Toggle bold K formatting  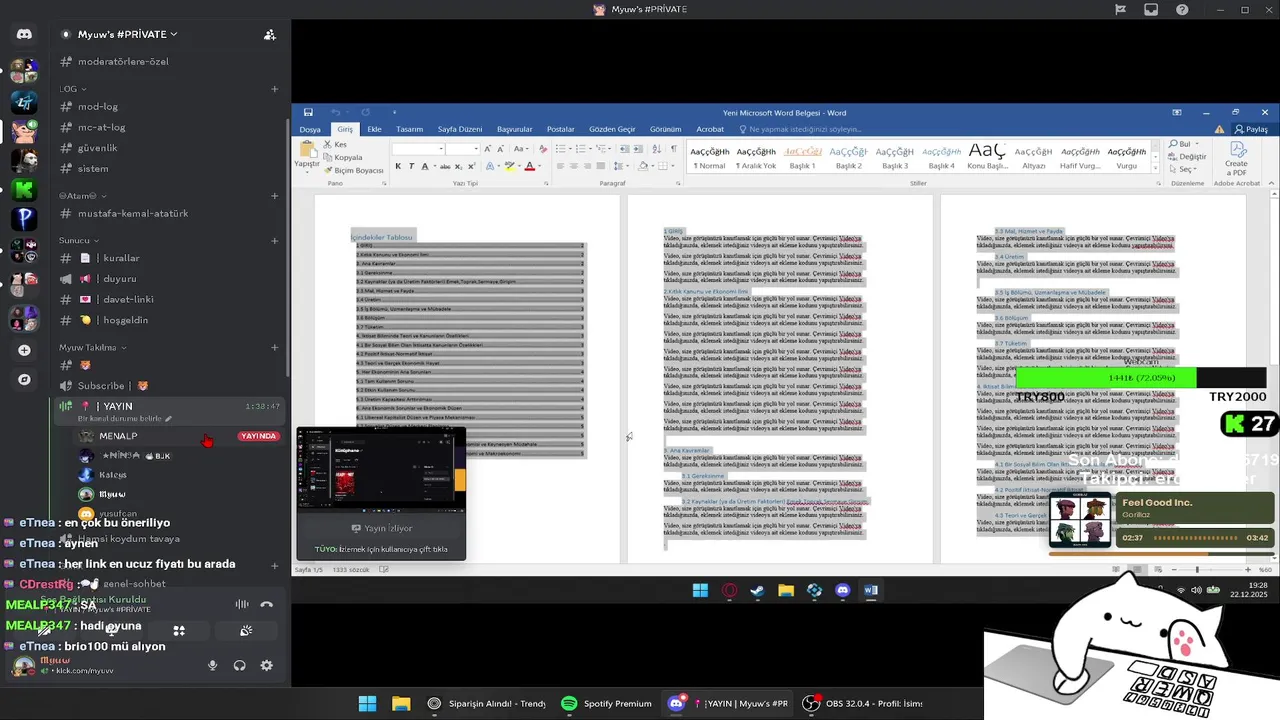point(398,166)
